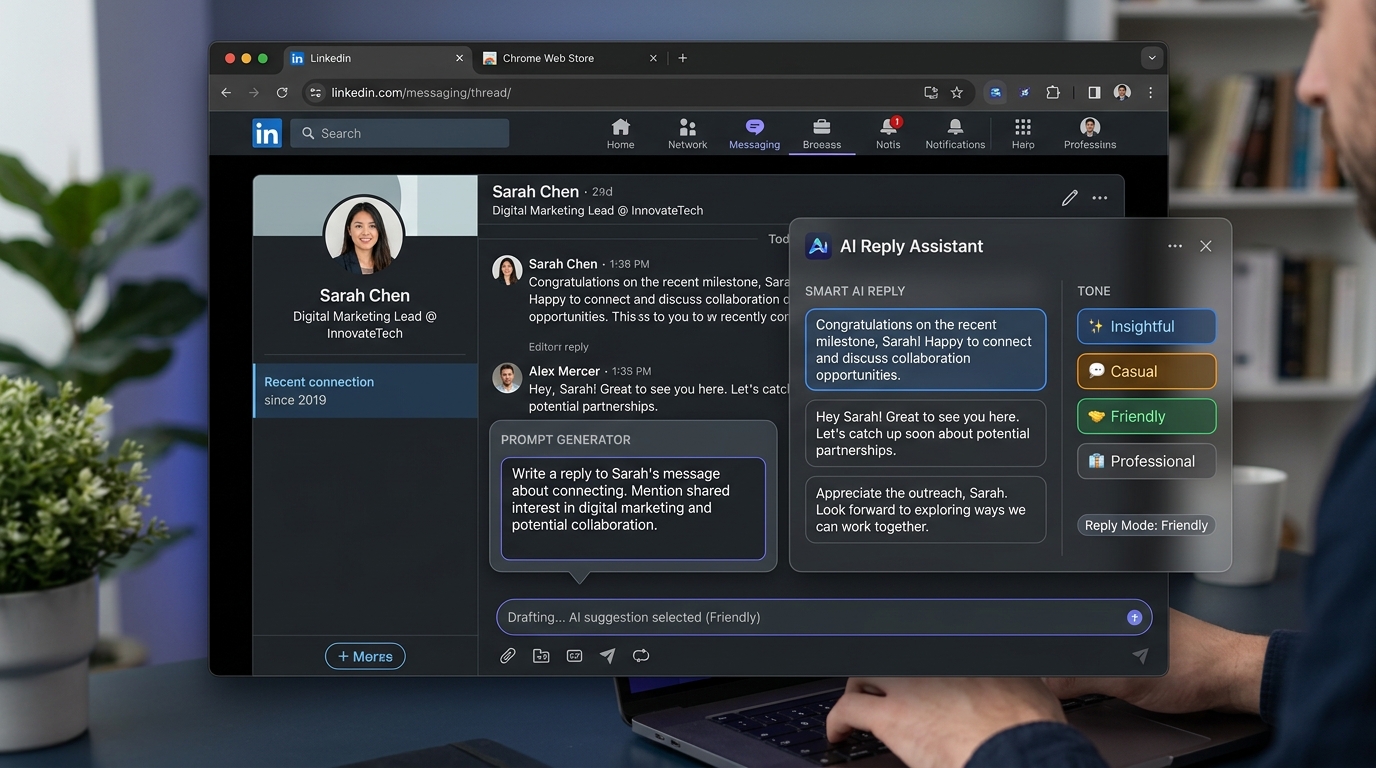Open the Professins profile menu

1090,134
